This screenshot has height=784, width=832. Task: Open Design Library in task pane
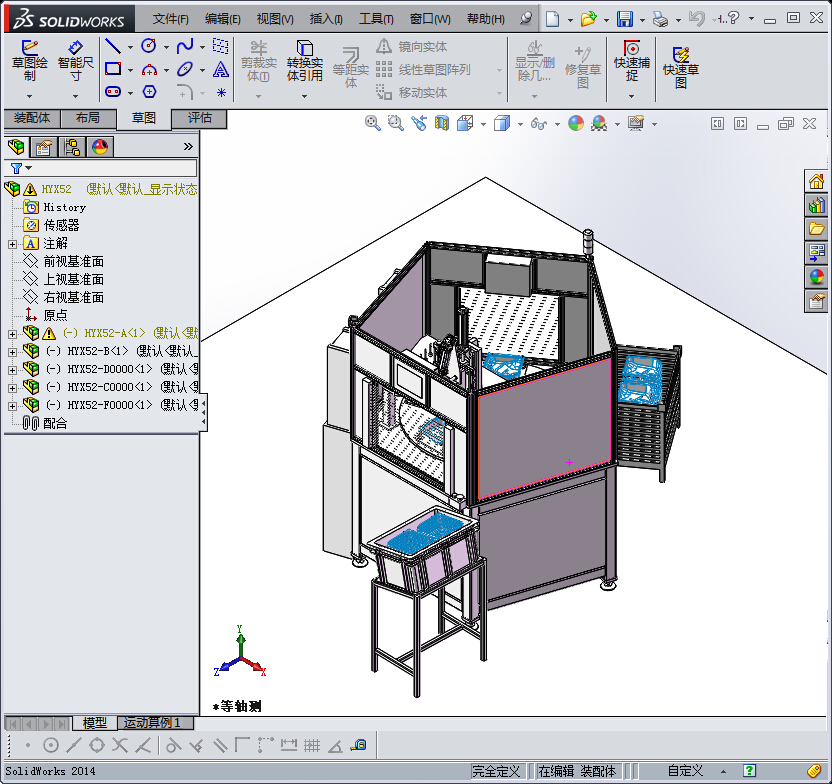816,205
